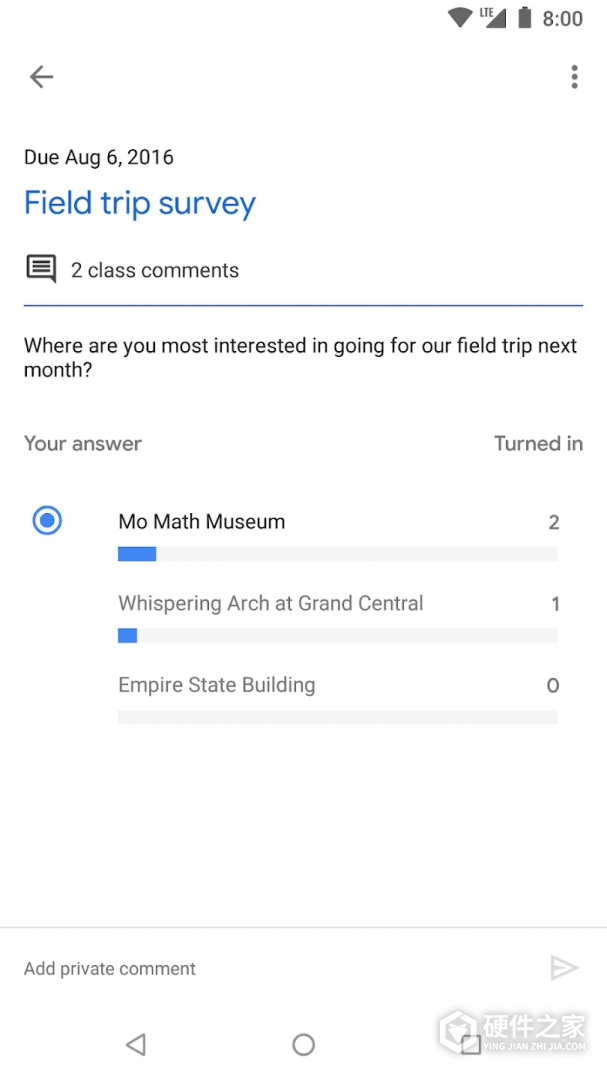Expand the 2 class comments section
Image resolution: width=607 pixels, height=1080 pixels.
154,270
